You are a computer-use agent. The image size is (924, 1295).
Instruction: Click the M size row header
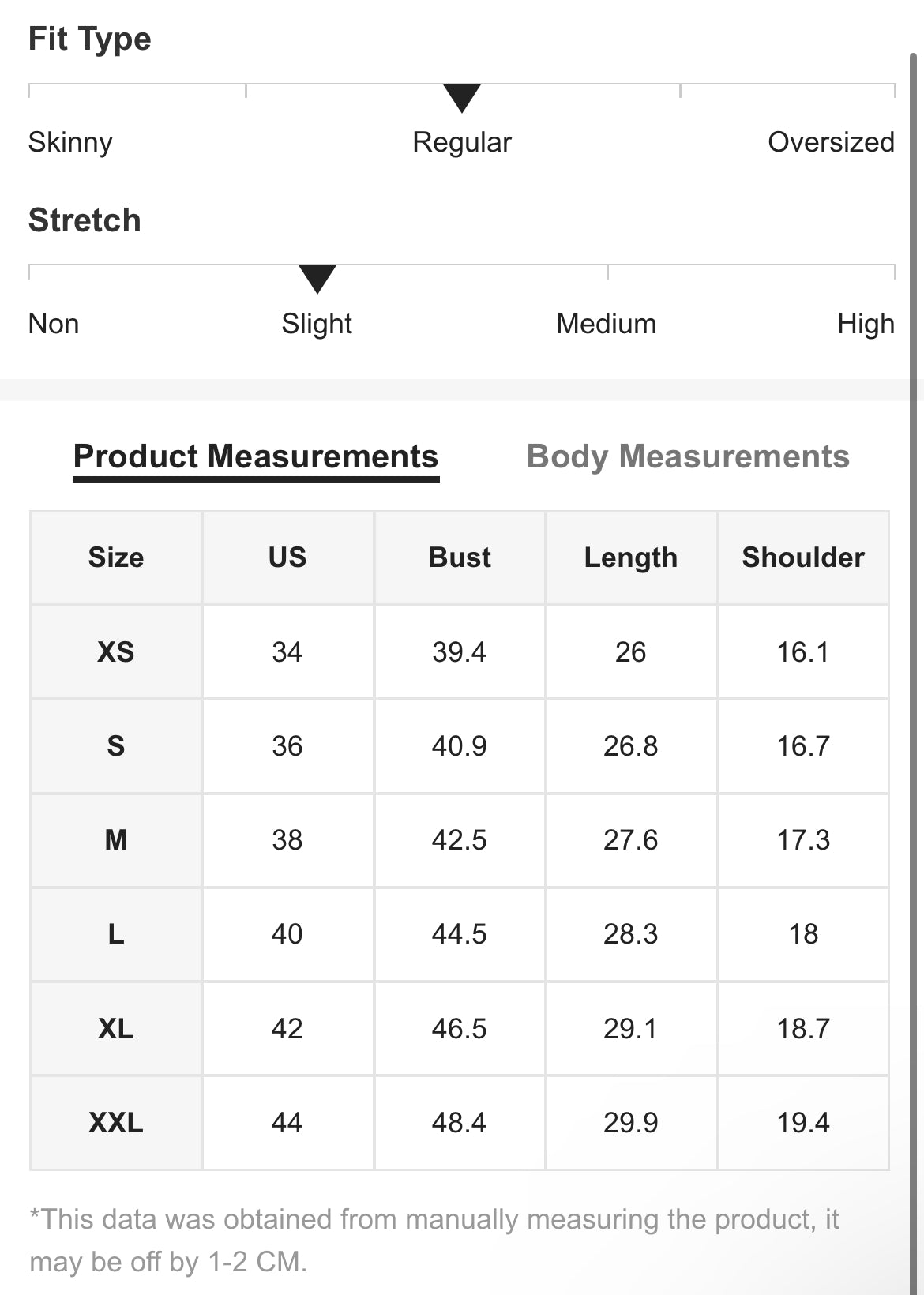(x=116, y=840)
